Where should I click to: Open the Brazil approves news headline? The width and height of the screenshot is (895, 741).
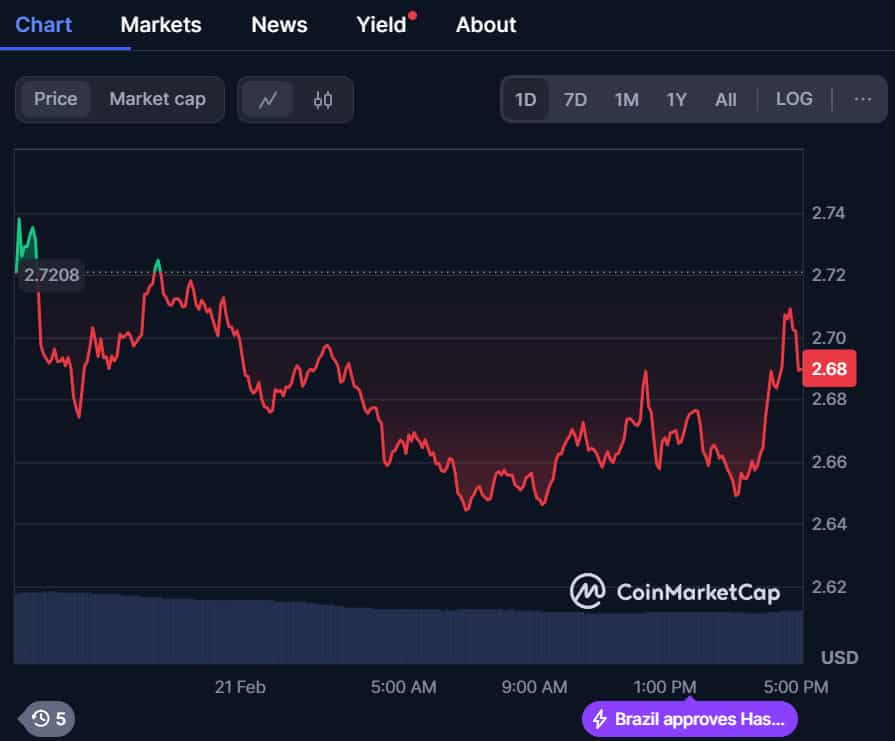pos(700,719)
